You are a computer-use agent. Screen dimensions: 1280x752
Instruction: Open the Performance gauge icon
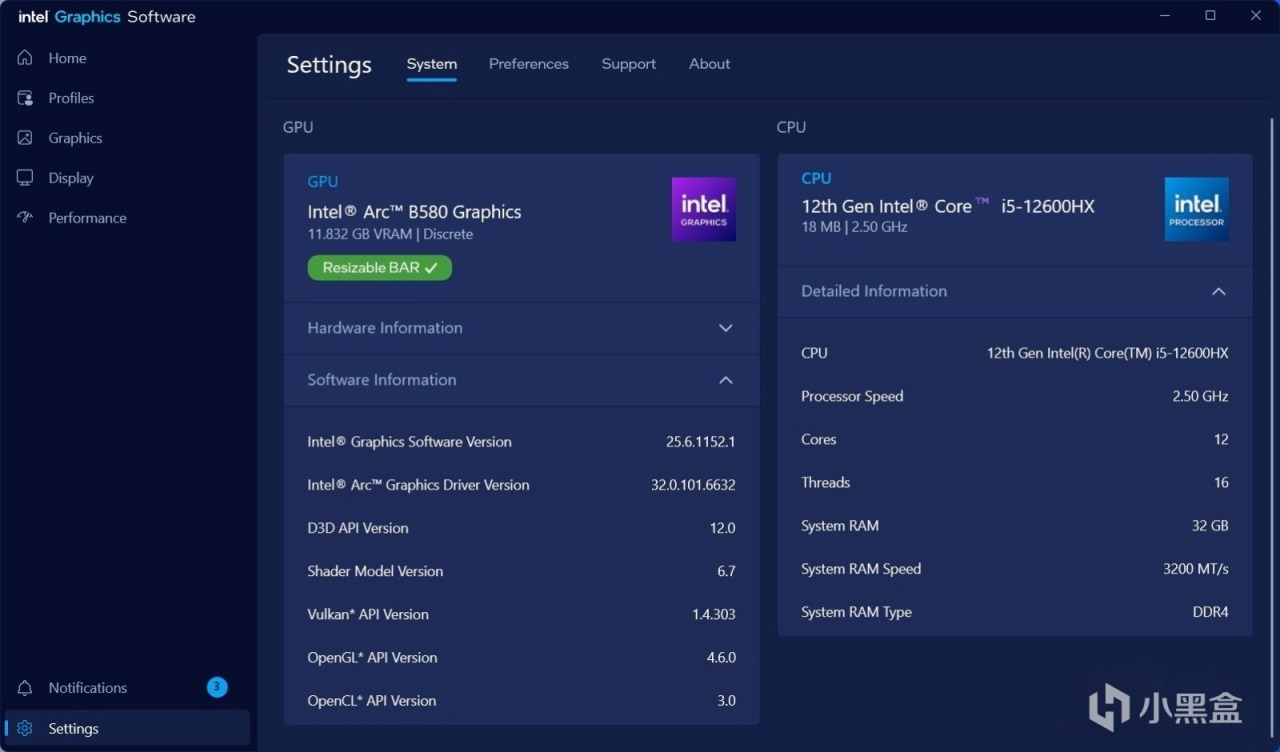pos(26,218)
